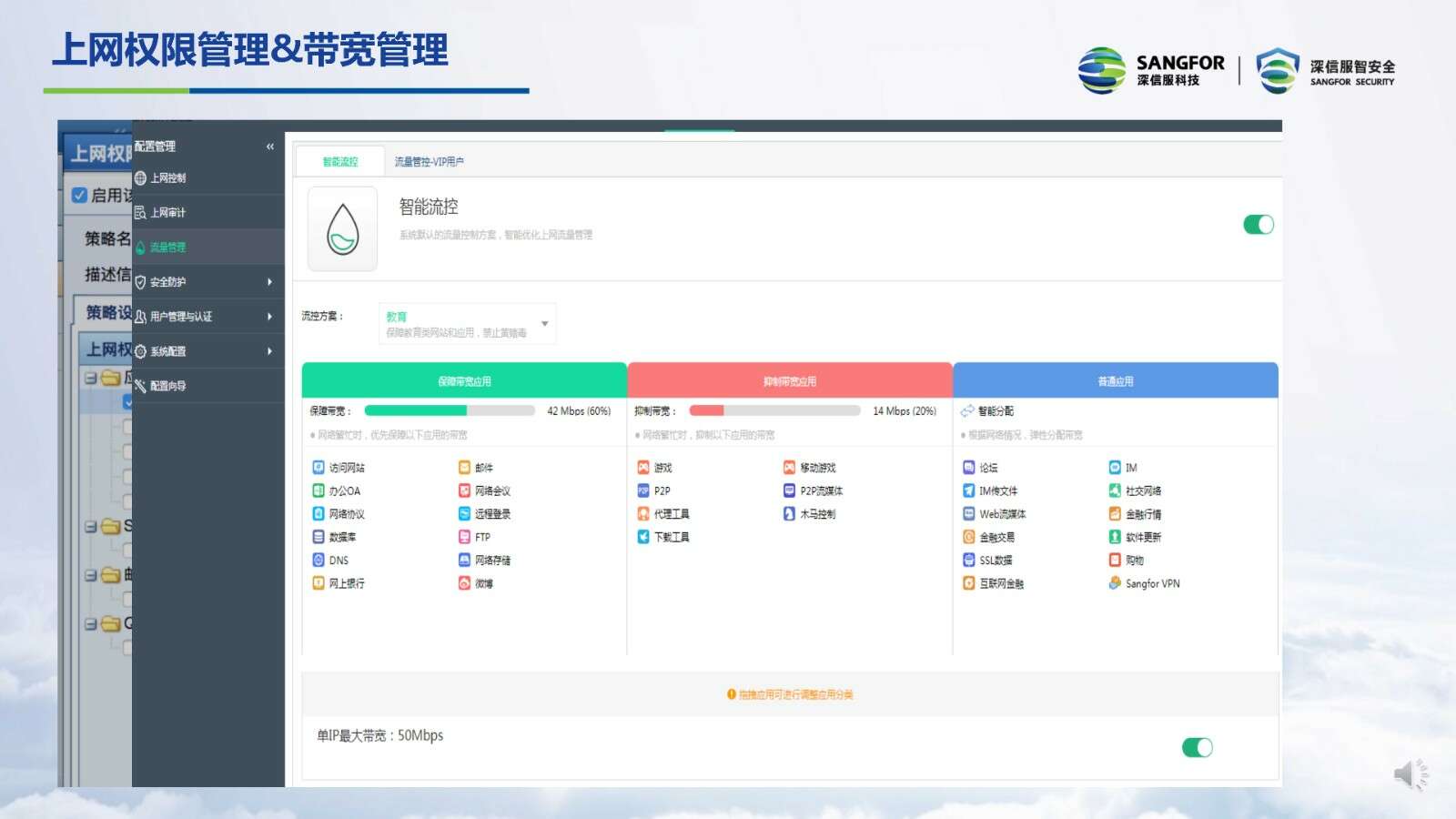Click the 金融交易 app entry
Screen dimensions: 1456x819
[989, 537]
